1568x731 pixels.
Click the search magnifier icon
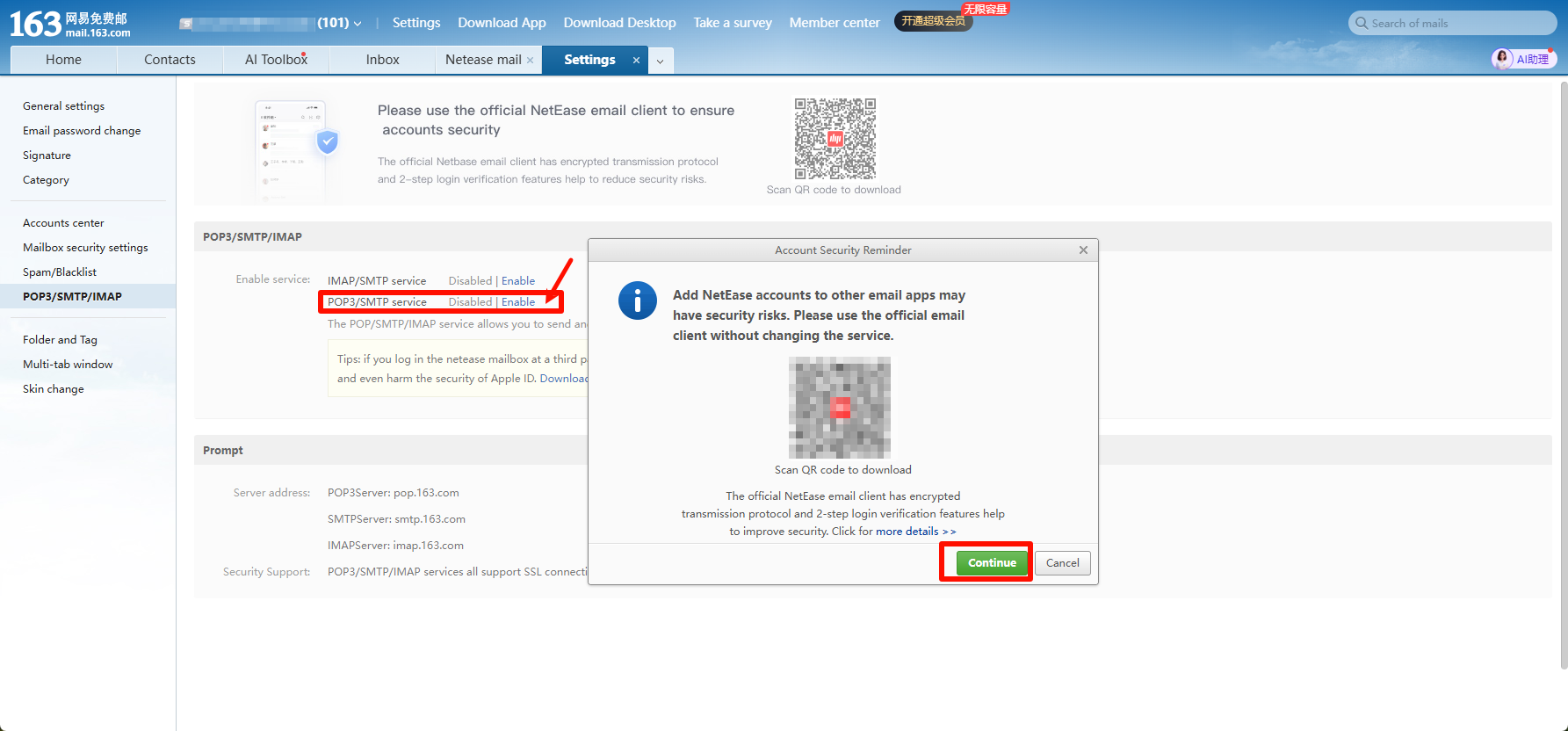[1362, 24]
